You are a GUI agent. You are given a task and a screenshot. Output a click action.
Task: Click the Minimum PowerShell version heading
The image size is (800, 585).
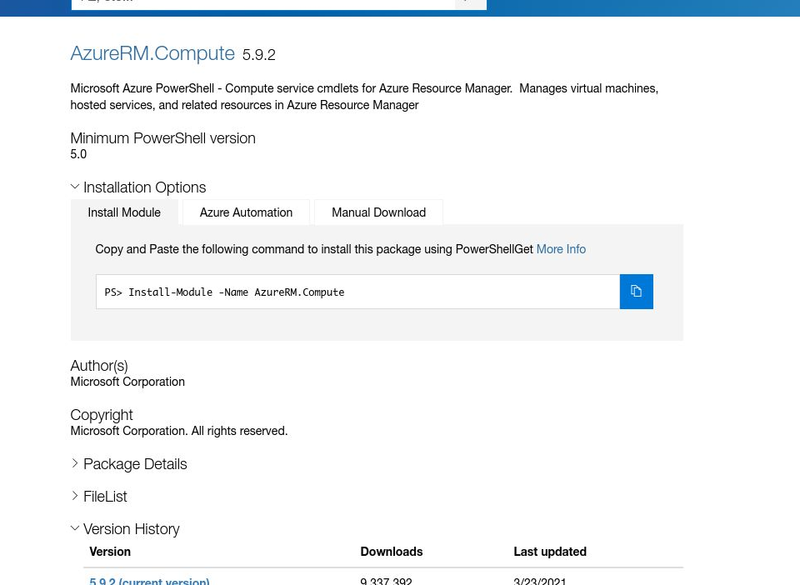tap(163, 138)
